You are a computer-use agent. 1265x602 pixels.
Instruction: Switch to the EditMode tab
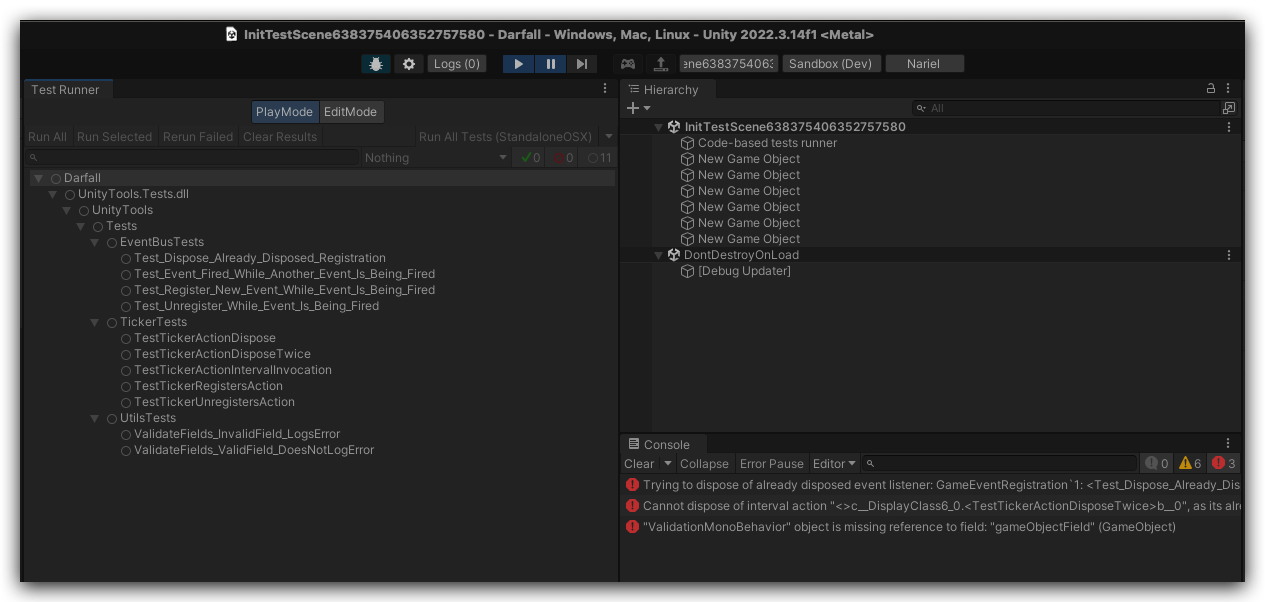tap(350, 112)
